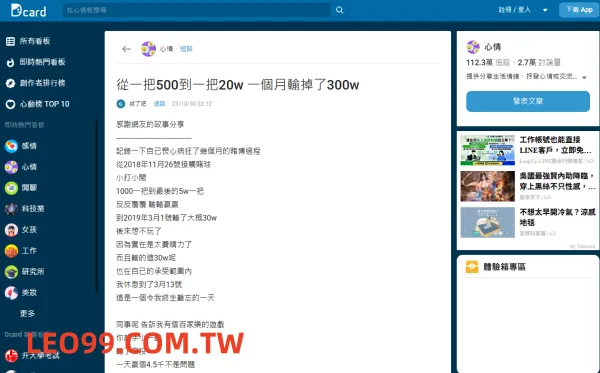
Task: Click the heart icon for 心動榜
Action: pos(10,104)
